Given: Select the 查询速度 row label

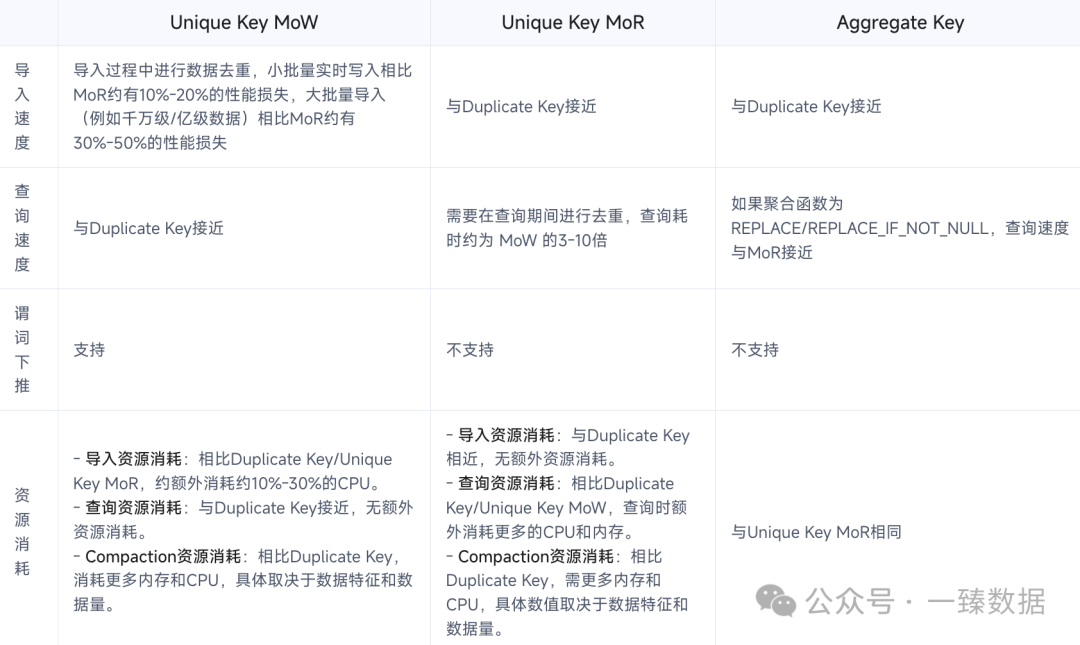Looking at the screenshot, I should [x=22, y=228].
